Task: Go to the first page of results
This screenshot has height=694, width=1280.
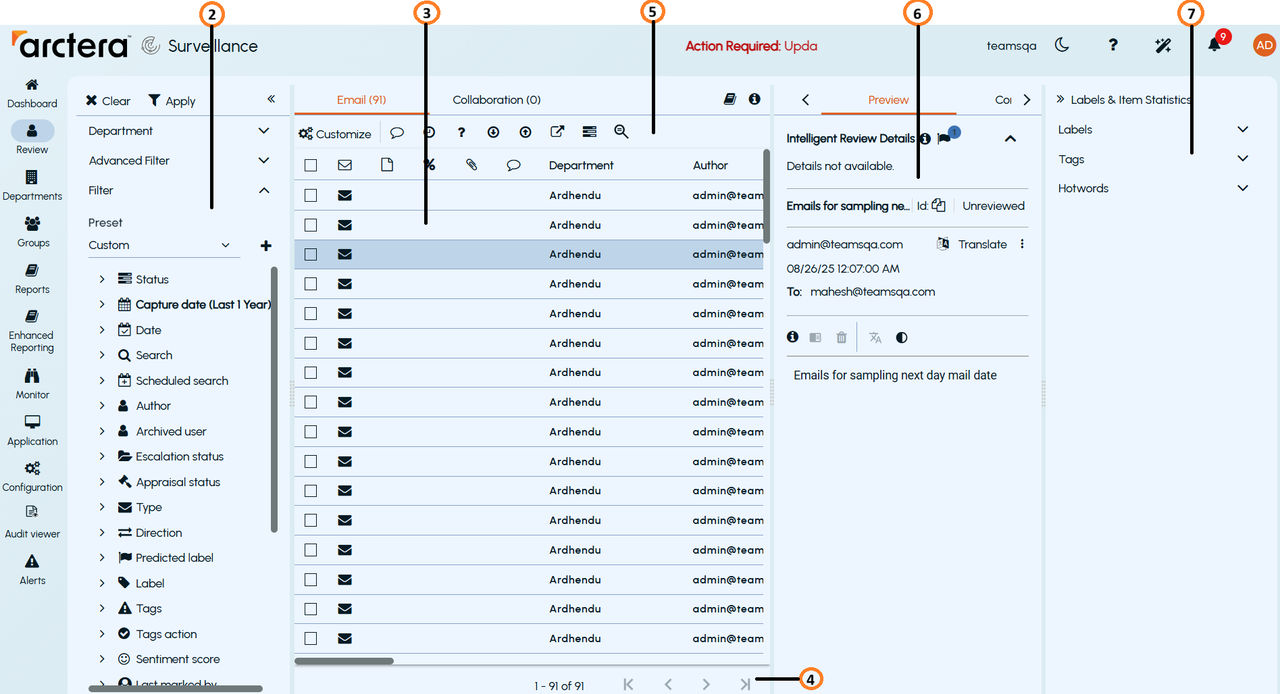Action: 629,685
